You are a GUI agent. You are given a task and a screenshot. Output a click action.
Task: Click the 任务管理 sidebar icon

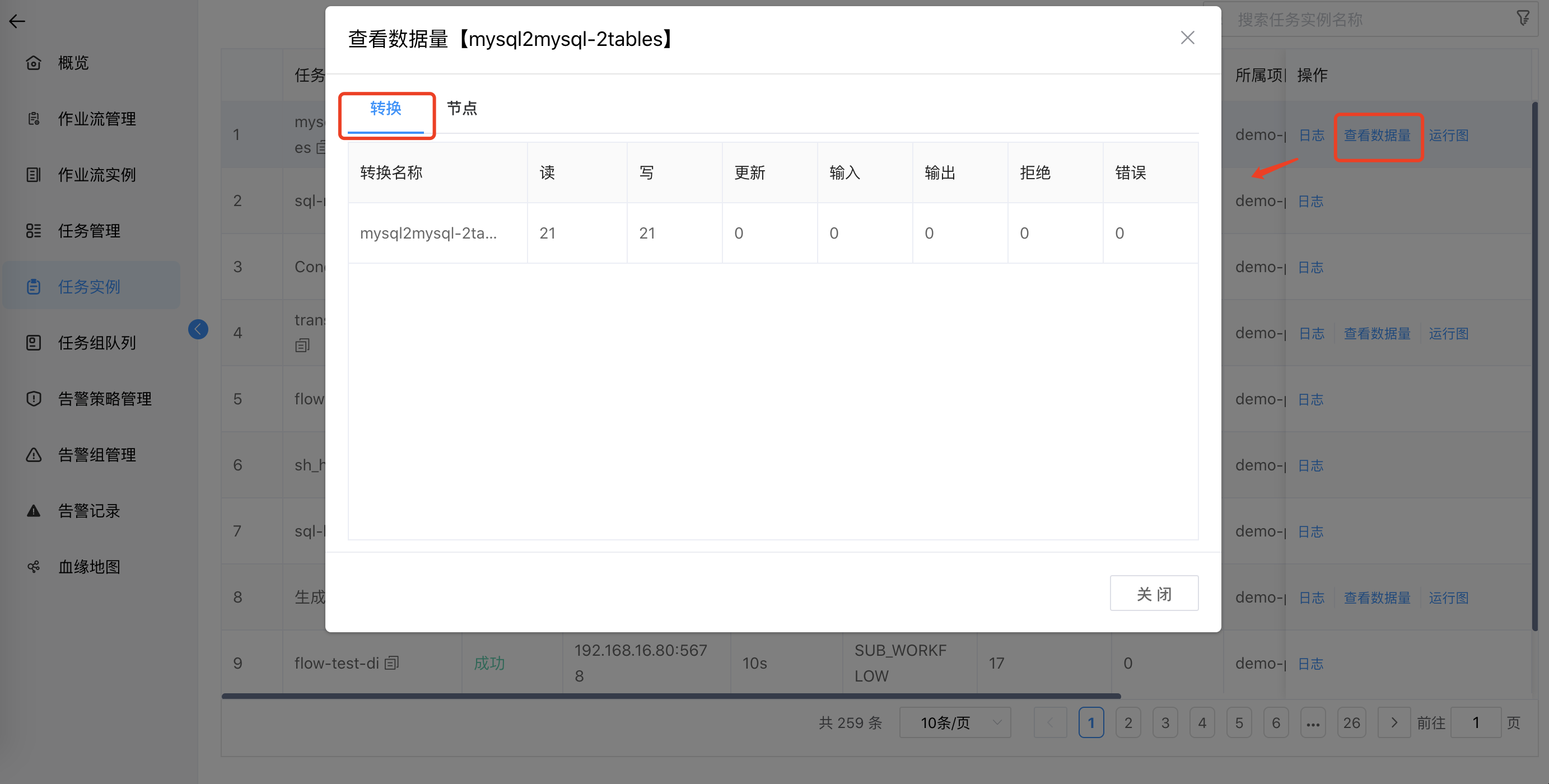point(34,231)
